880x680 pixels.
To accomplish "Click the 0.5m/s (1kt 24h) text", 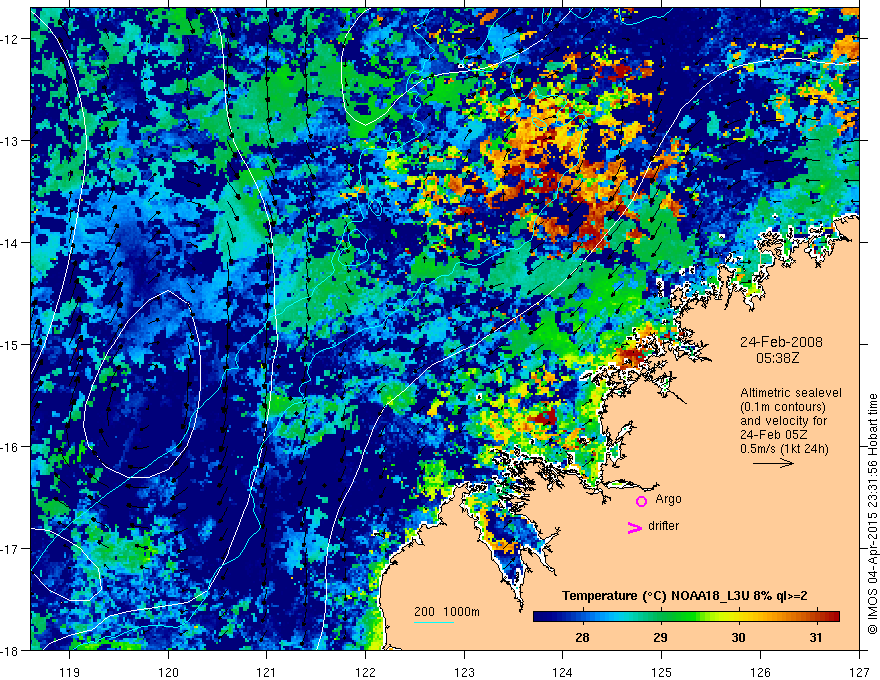I will [784, 449].
